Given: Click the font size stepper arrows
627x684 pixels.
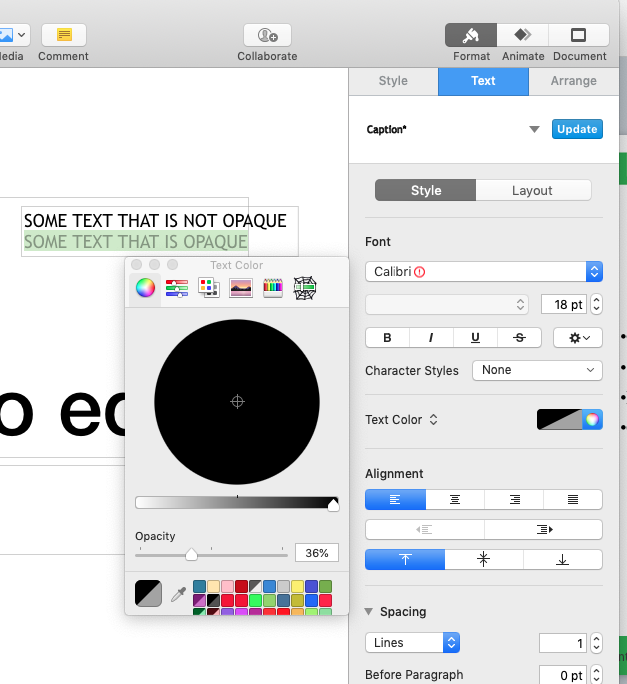Looking at the screenshot, I should tap(596, 304).
